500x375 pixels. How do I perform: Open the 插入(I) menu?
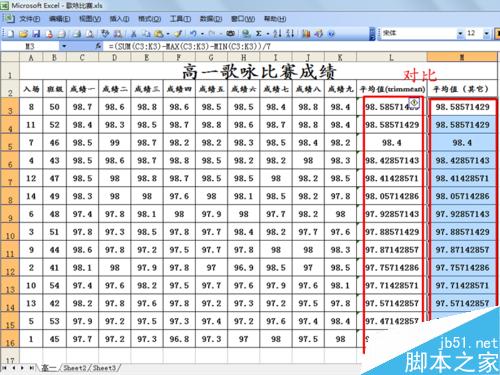[x=119, y=19]
